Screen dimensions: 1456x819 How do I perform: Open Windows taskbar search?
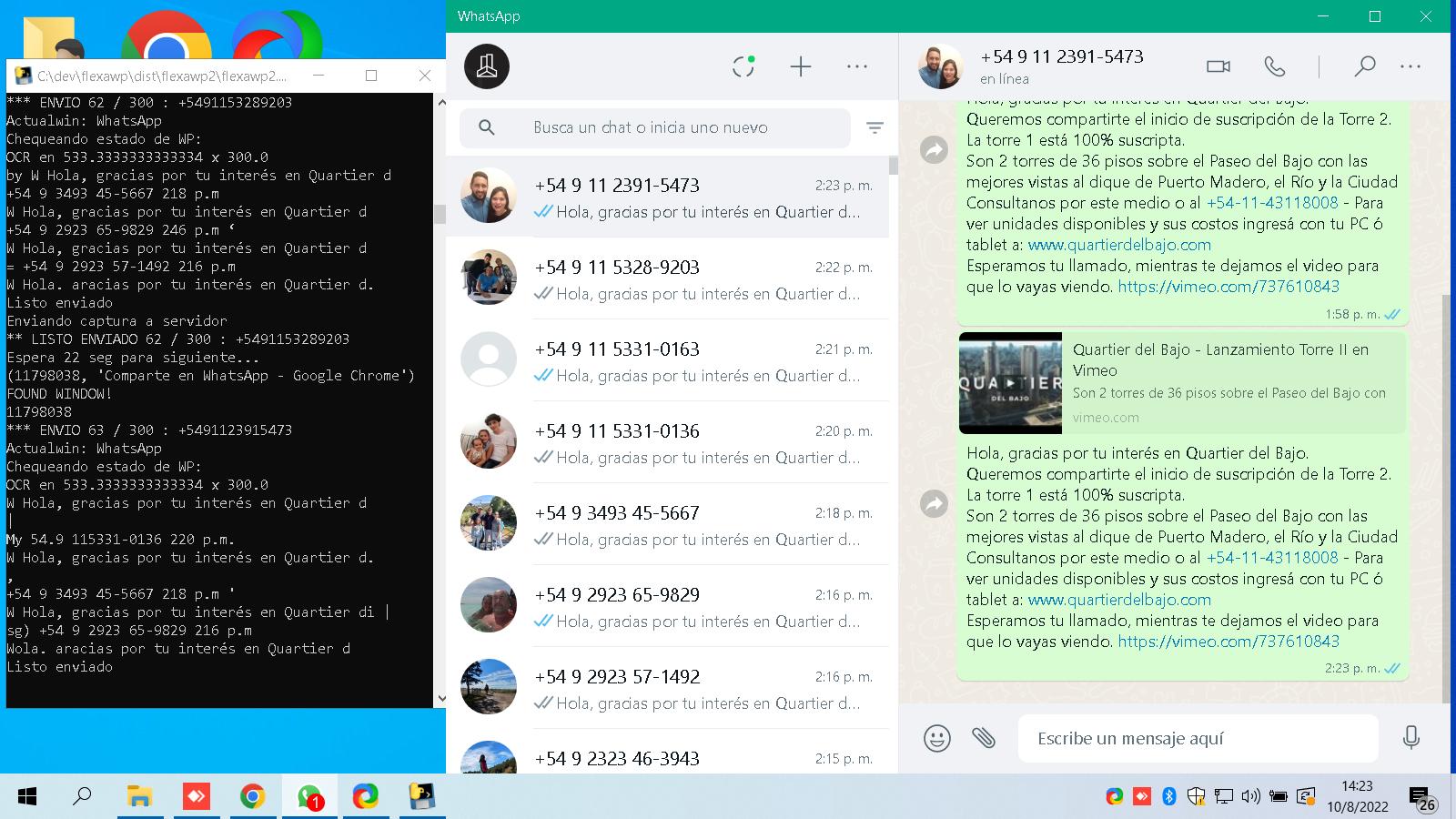[82, 797]
